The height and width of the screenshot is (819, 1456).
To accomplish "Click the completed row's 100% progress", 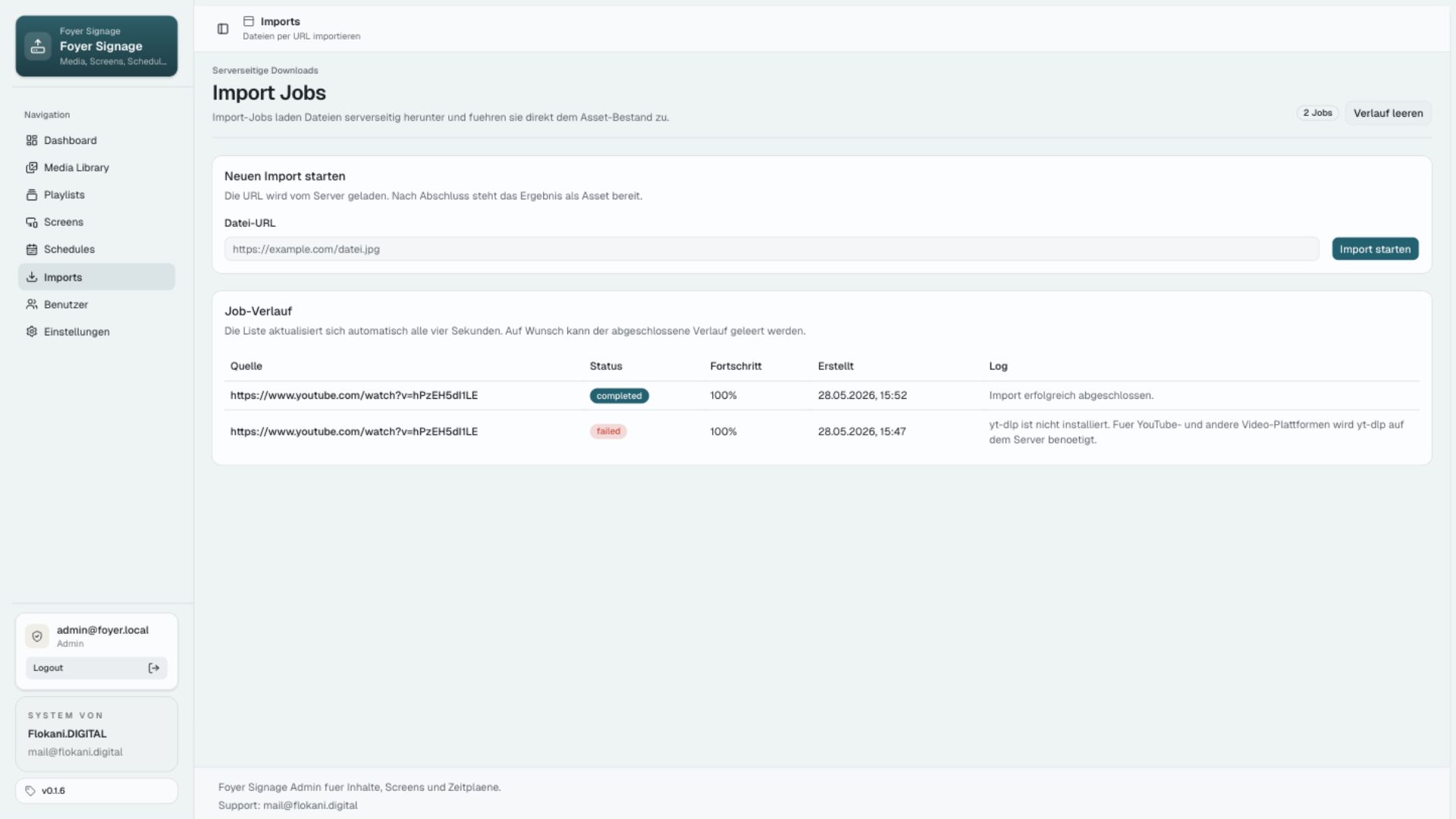I will (723, 395).
